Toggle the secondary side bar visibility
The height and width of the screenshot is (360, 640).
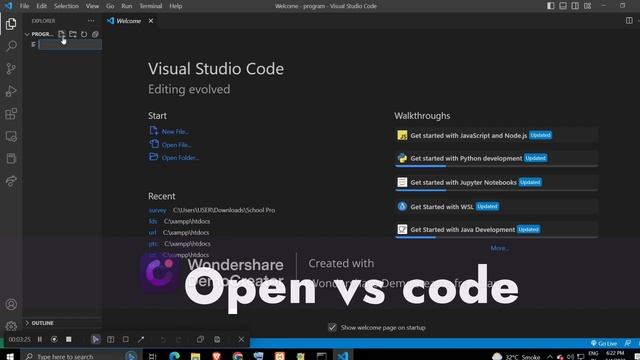575,6
